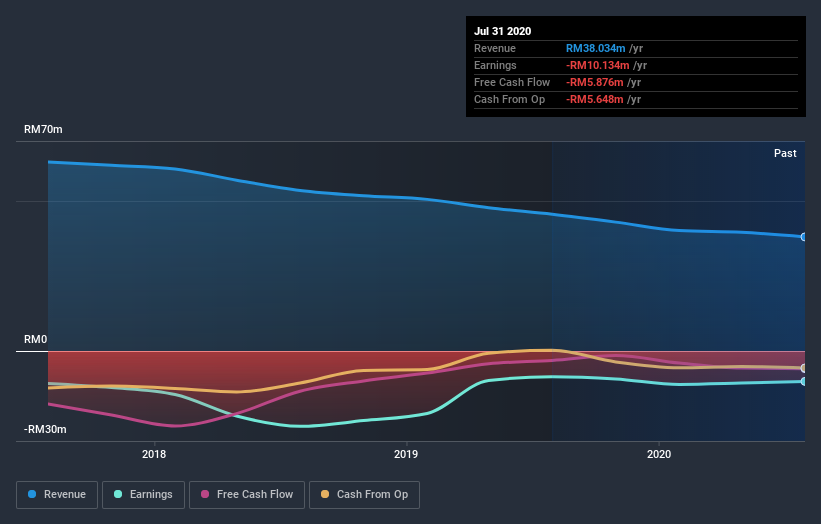Click the Earnings row label in tooltip

495,65
